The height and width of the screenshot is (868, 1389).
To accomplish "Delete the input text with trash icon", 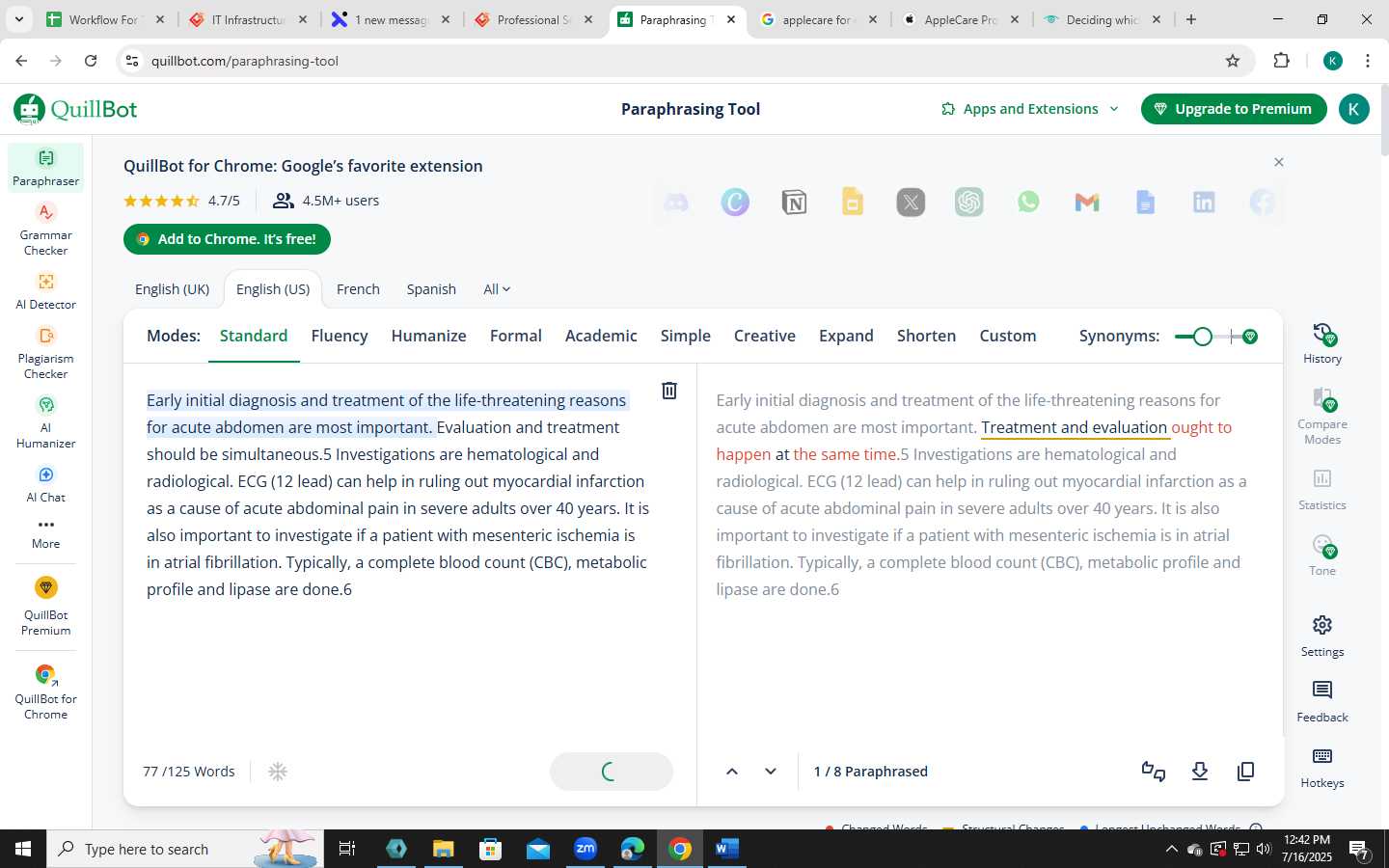I will click(669, 391).
